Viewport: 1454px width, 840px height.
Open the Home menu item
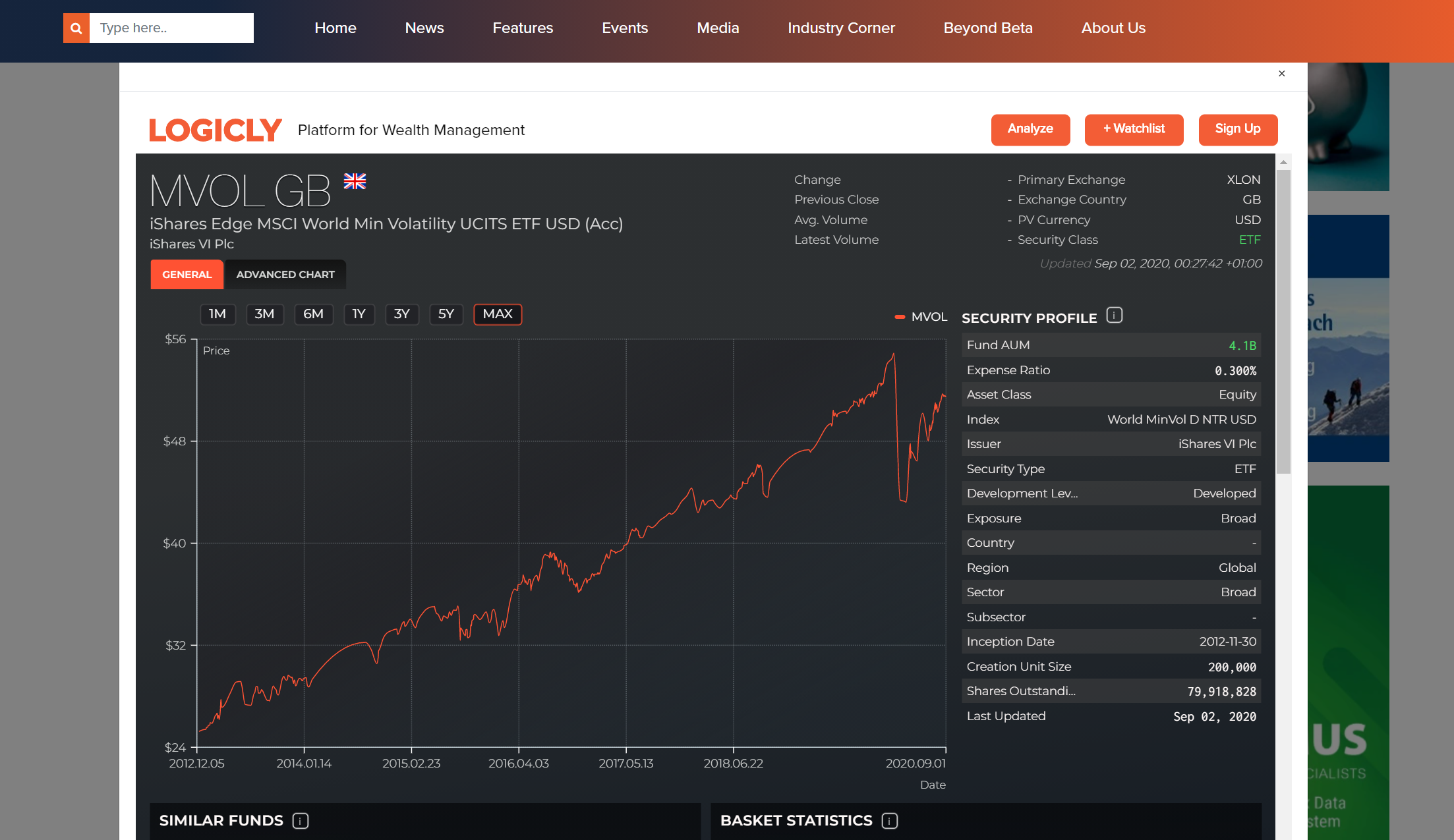tap(335, 28)
